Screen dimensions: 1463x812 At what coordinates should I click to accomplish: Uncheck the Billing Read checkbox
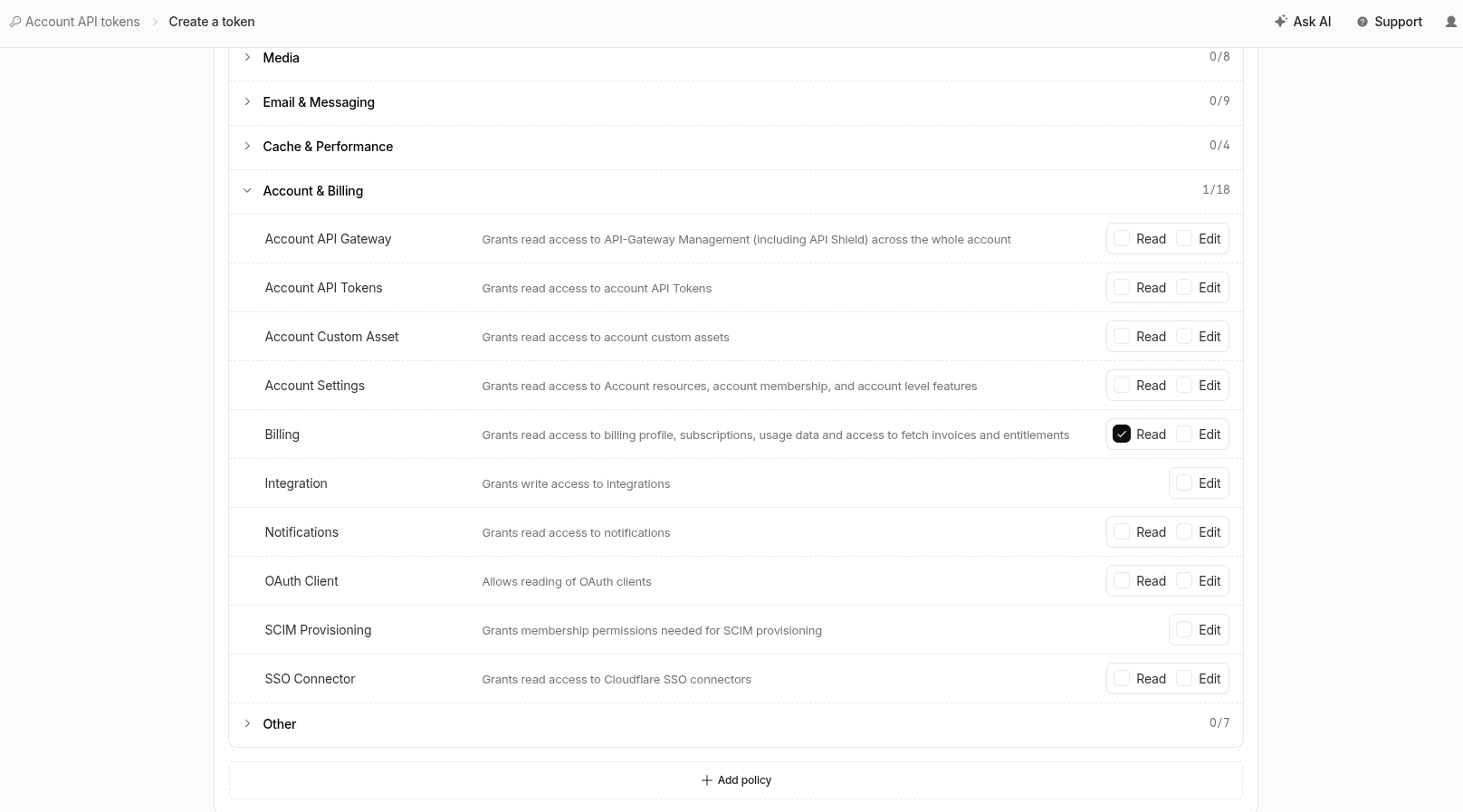pos(1122,435)
